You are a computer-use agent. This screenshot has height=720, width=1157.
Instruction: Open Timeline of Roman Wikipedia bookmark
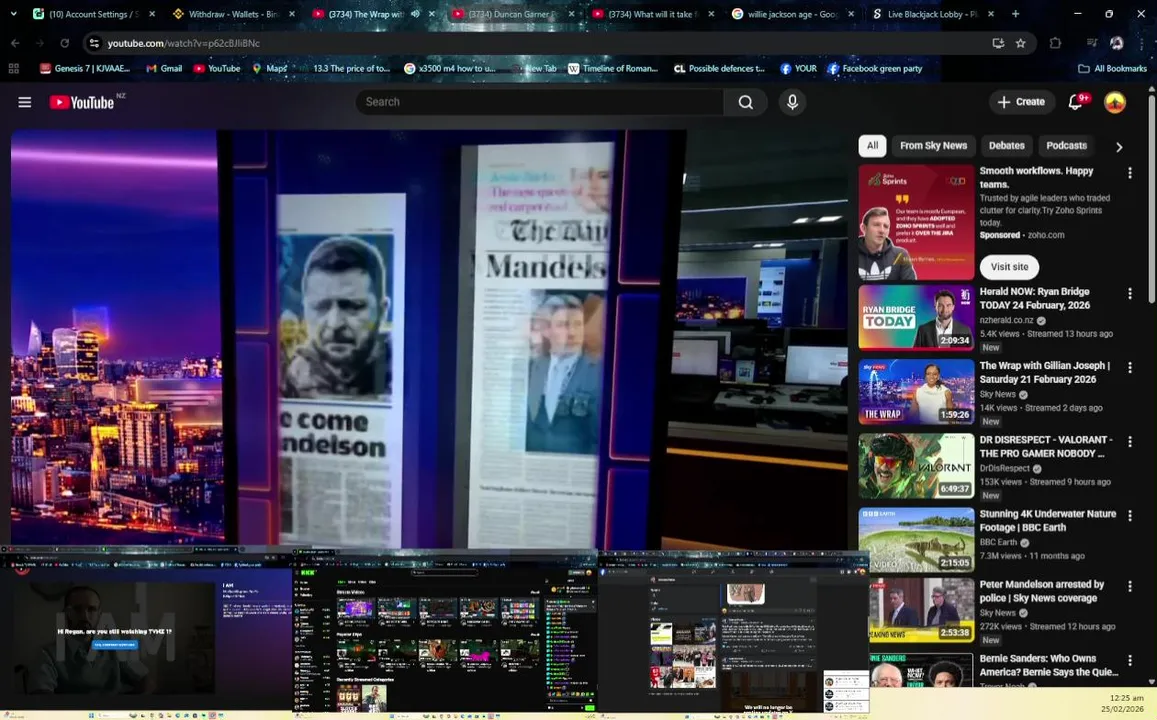(x=613, y=69)
